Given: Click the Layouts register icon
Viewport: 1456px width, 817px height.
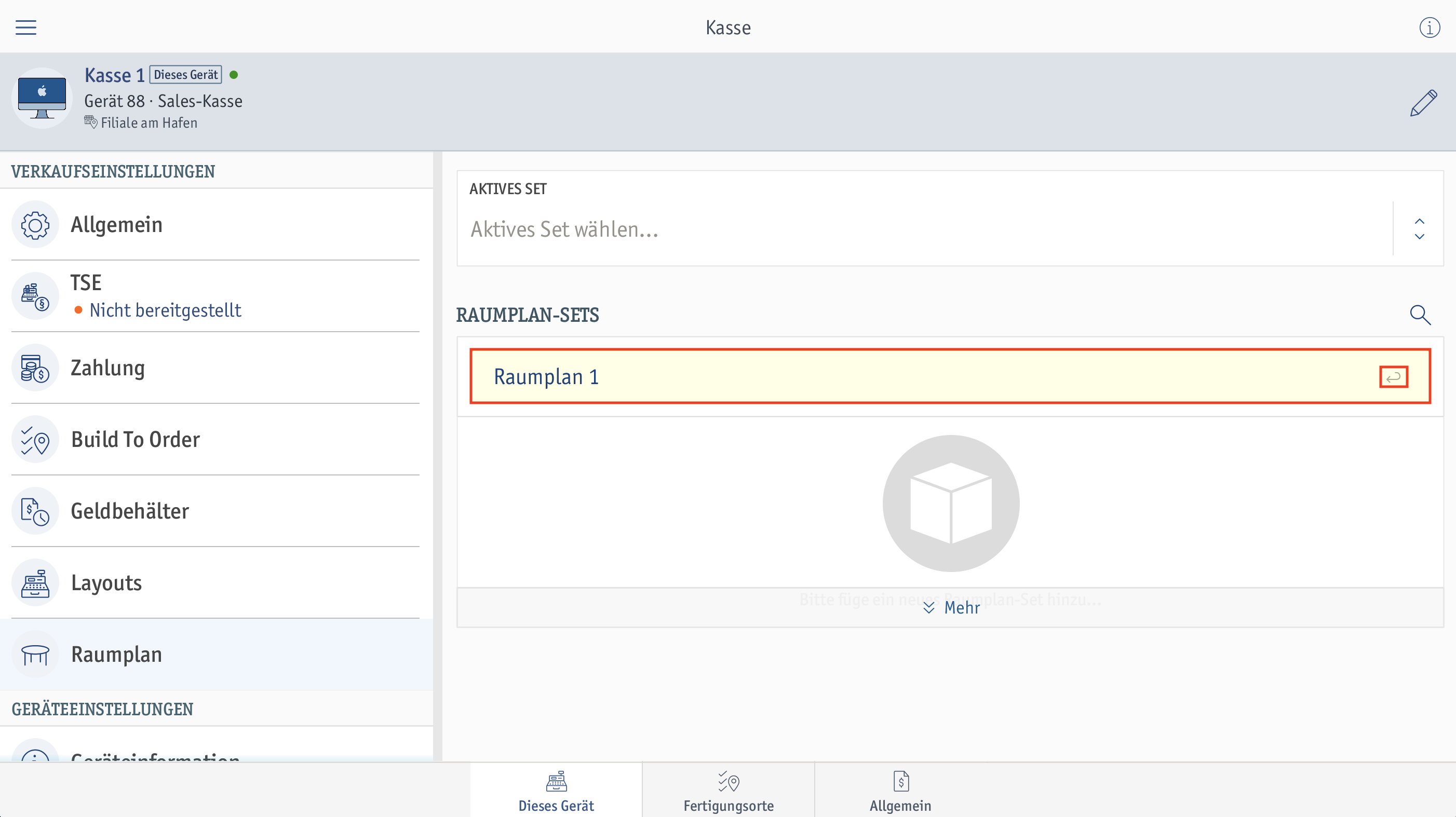Looking at the screenshot, I should click(35, 582).
